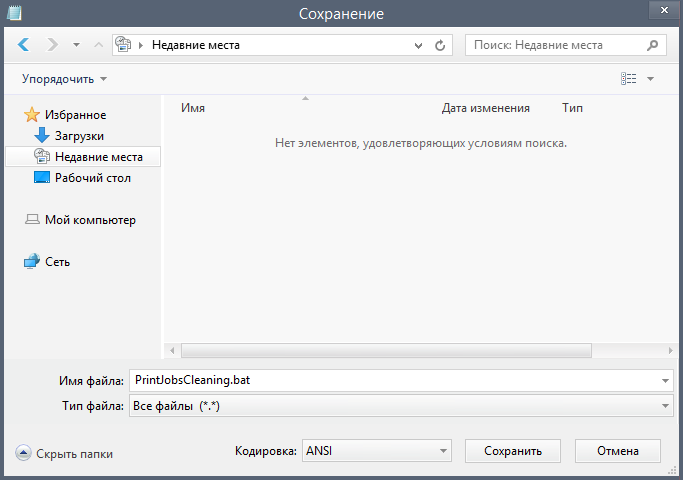Toggle Скрыть папки to collapse folders
Viewport: 683px width, 480px height.
pos(64,453)
